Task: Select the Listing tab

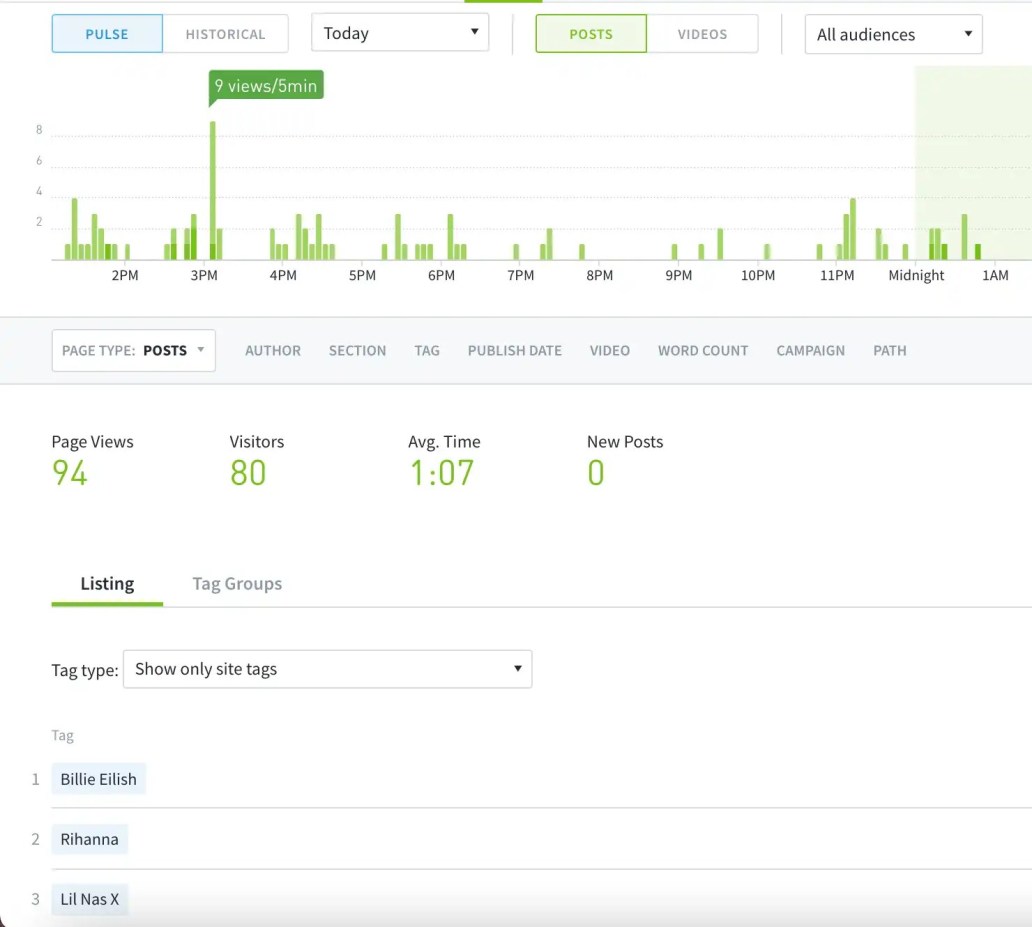Action: tap(107, 583)
